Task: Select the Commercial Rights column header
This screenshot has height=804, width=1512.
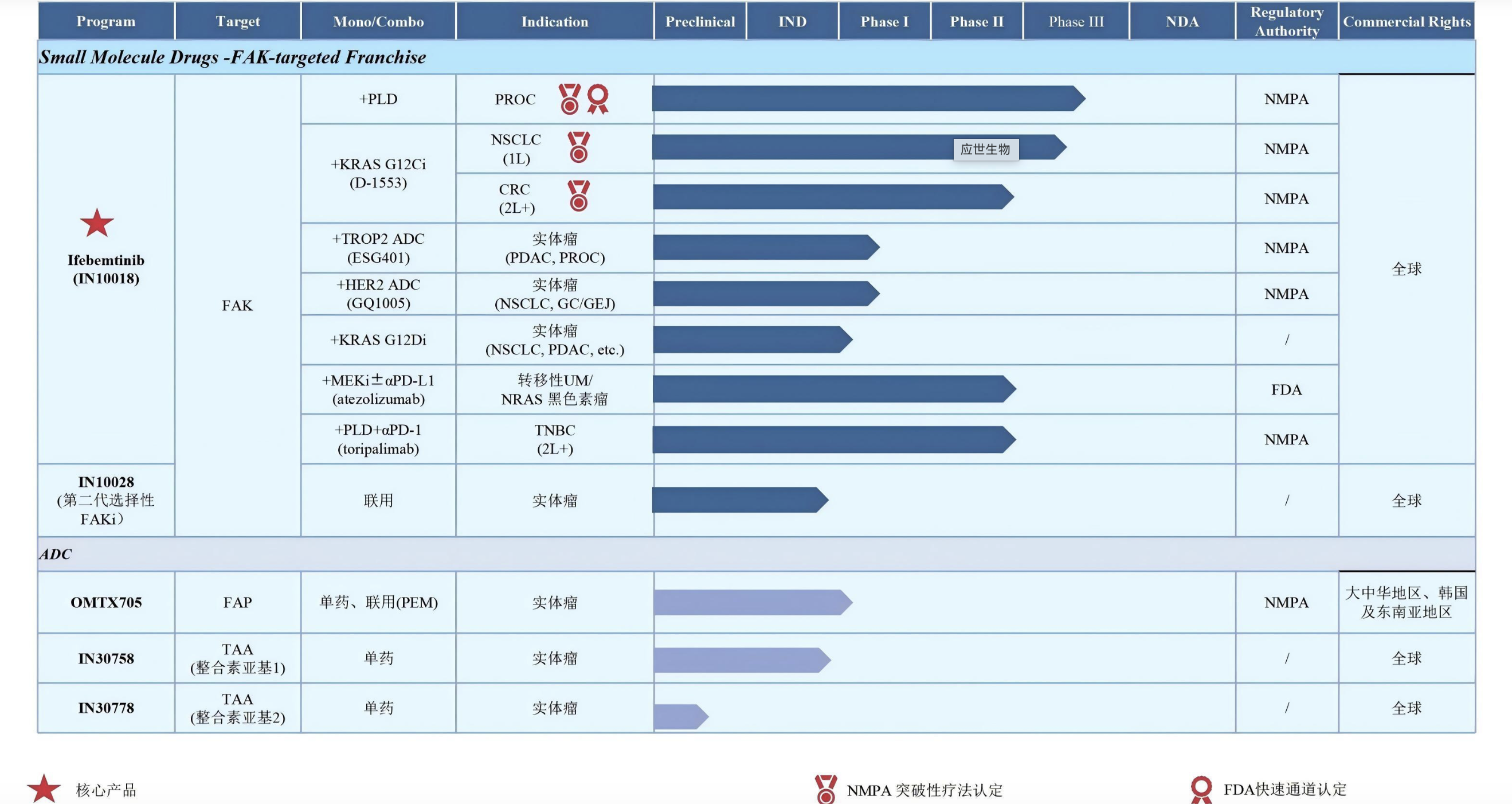Action: click(x=1407, y=22)
